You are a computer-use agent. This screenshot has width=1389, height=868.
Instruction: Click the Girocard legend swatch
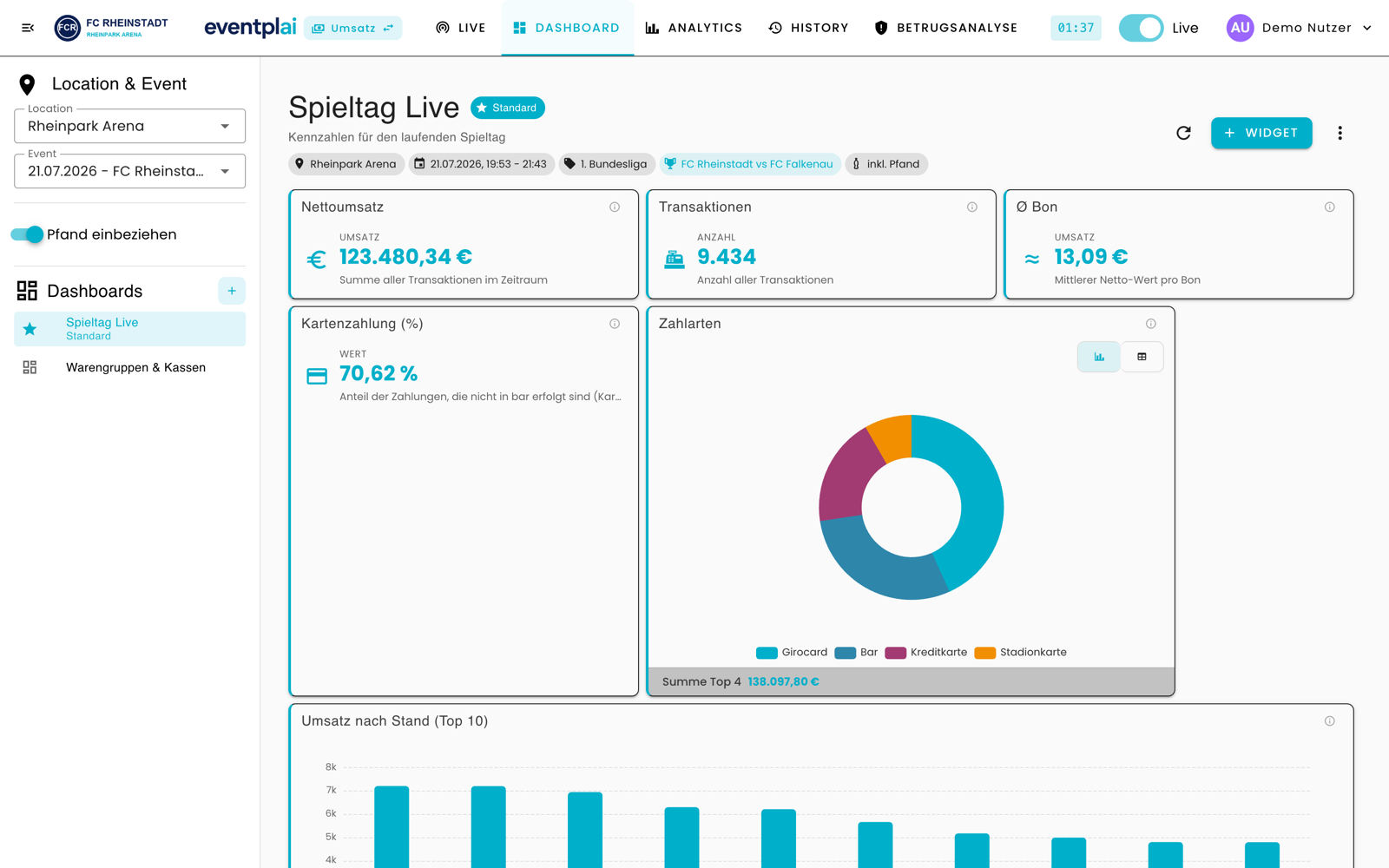(767, 653)
